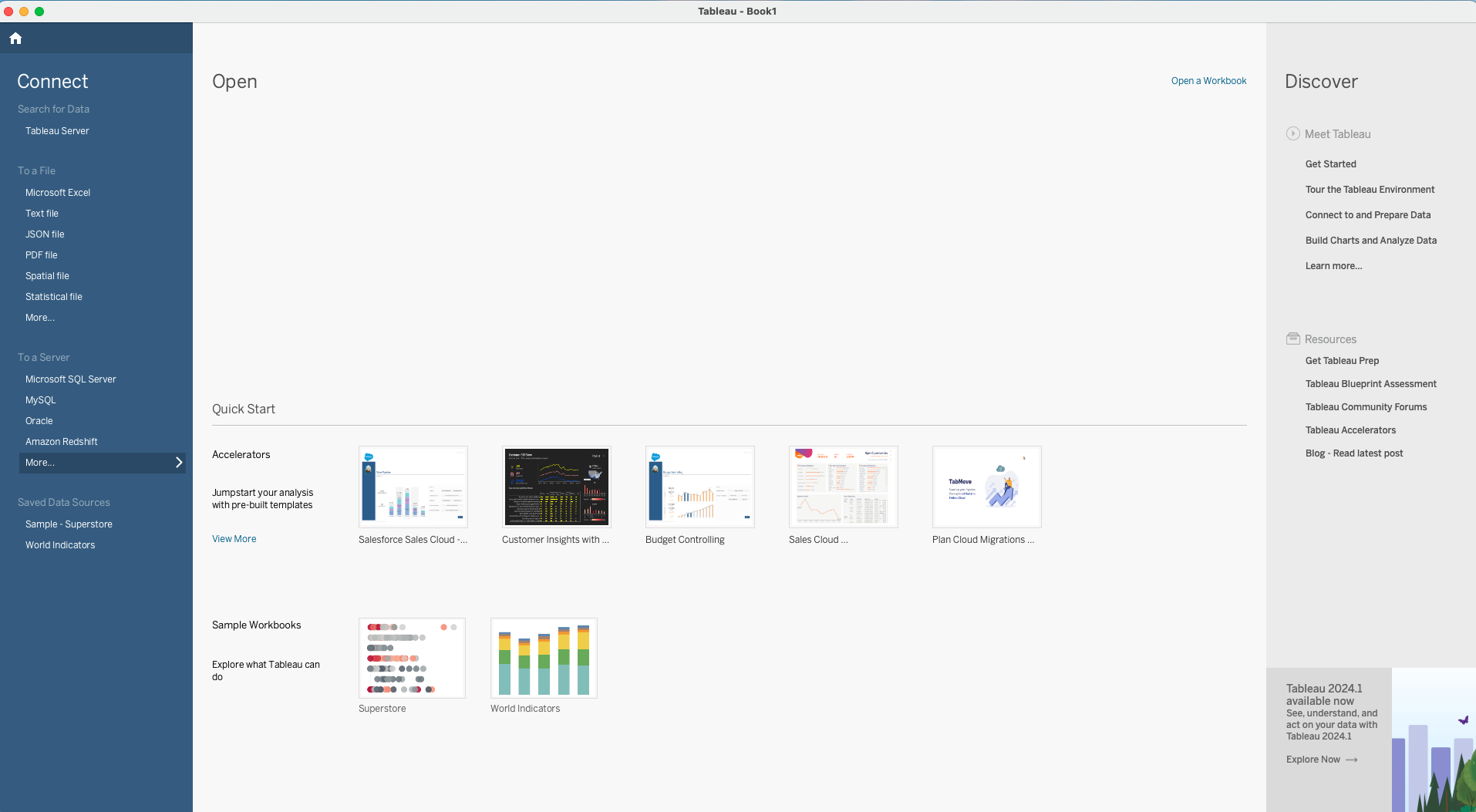This screenshot has height=812, width=1476.
Task: Click Open a Workbook link
Action: point(1208,81)
